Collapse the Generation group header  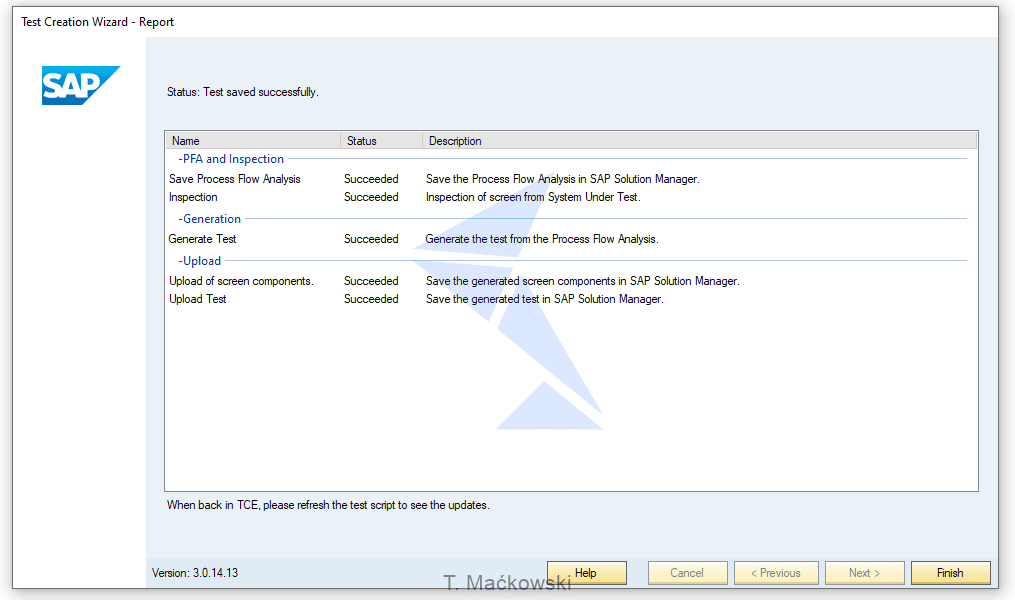coord(209,219)
